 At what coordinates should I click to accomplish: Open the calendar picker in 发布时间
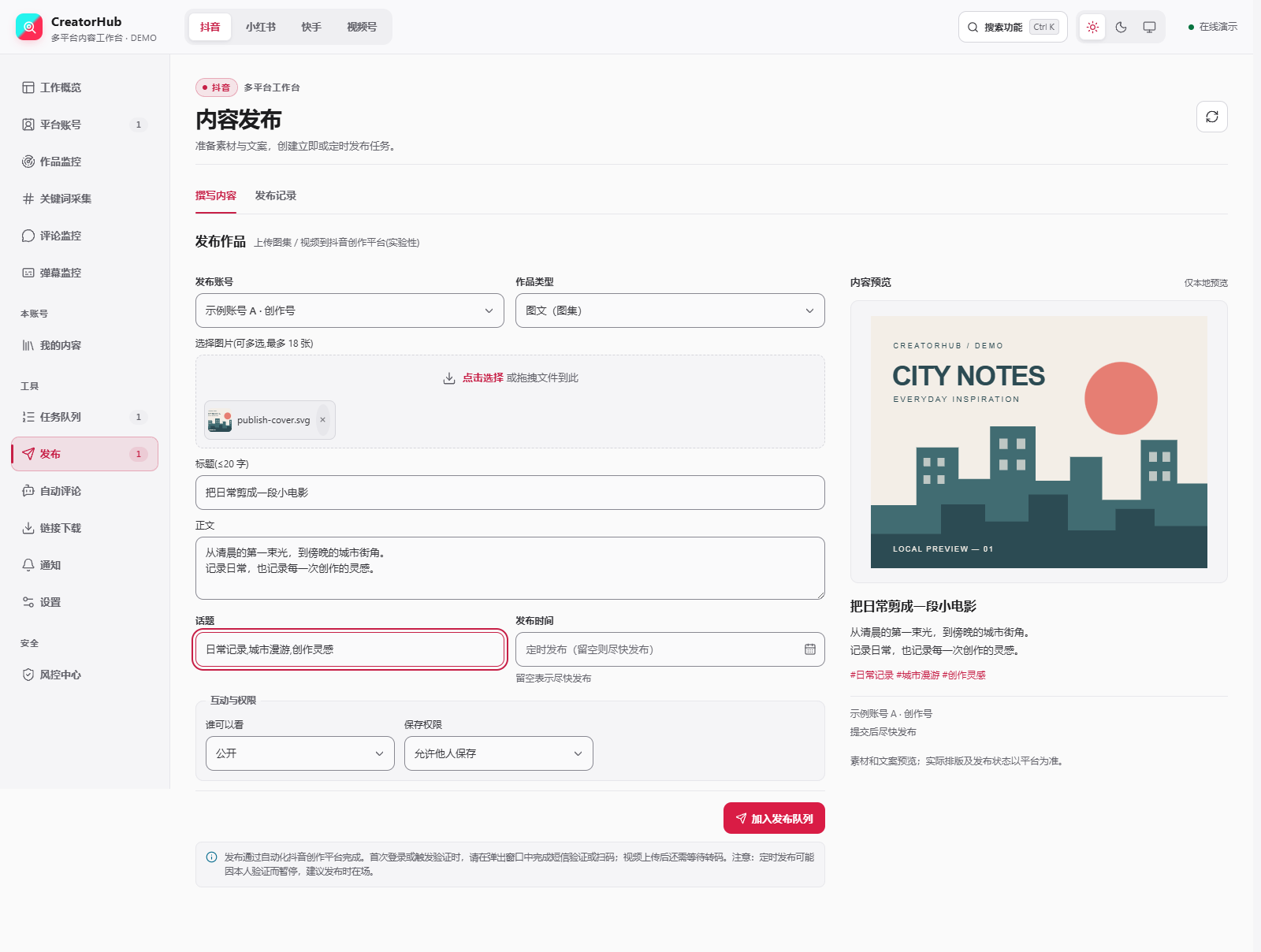[809, 649]
